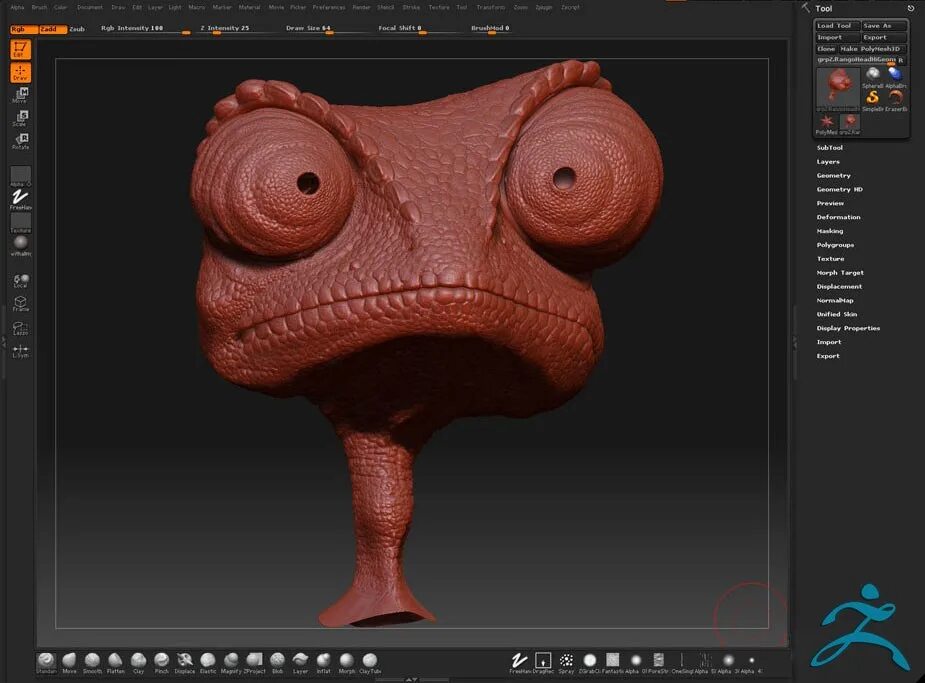
Task: Expand the SubTool sub-palette
Action: 829,147
